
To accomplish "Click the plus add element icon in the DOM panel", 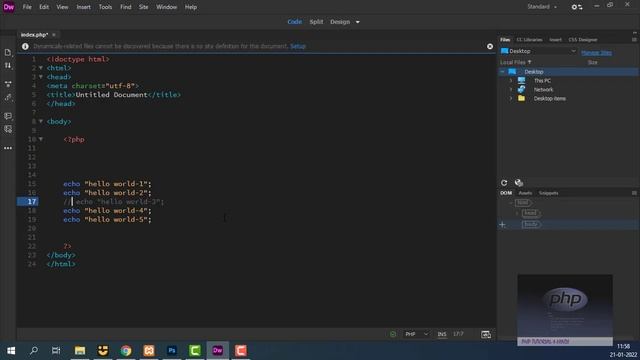I will (x=502, y=224).
